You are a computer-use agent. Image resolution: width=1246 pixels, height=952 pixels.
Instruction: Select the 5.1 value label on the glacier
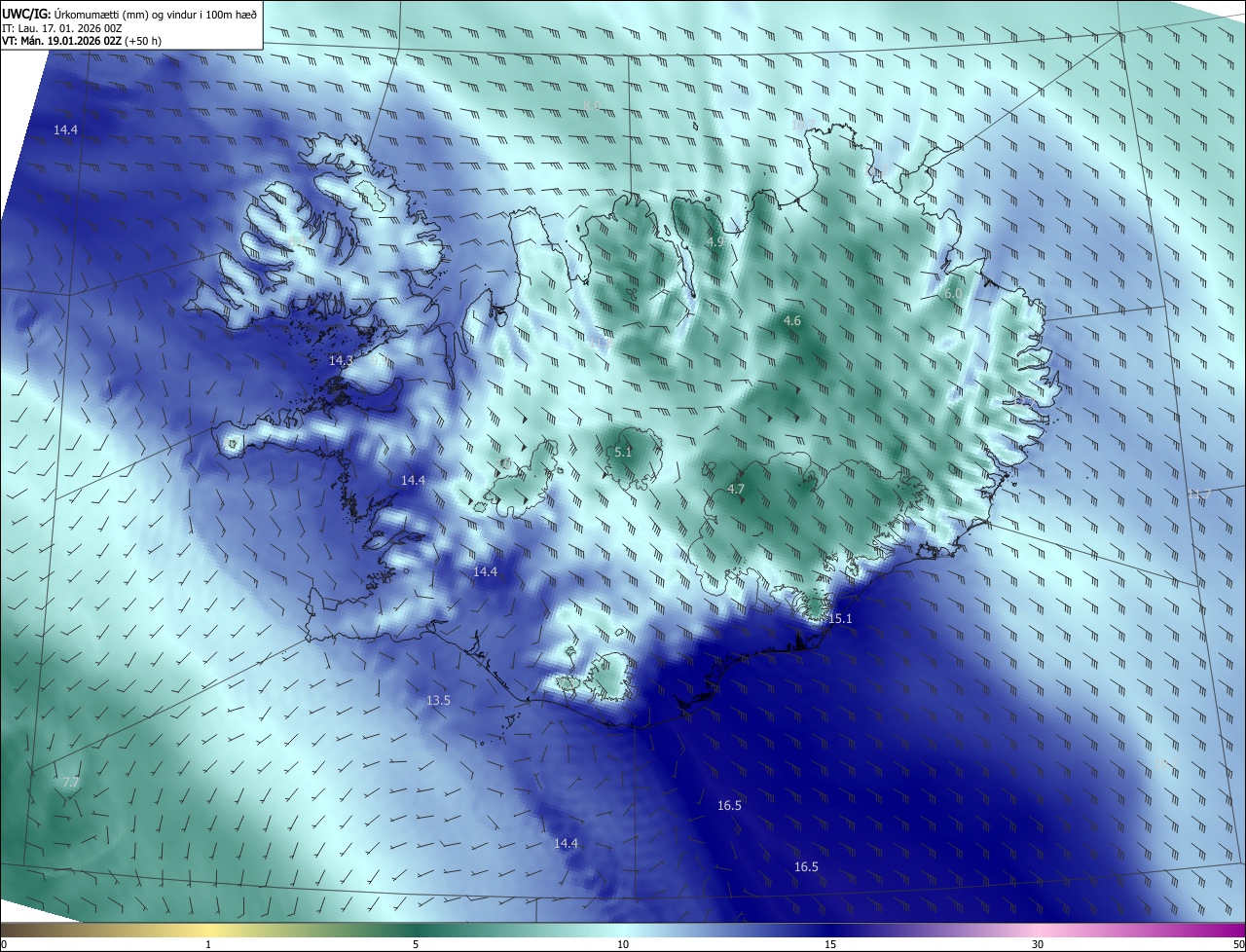[623, 452]
